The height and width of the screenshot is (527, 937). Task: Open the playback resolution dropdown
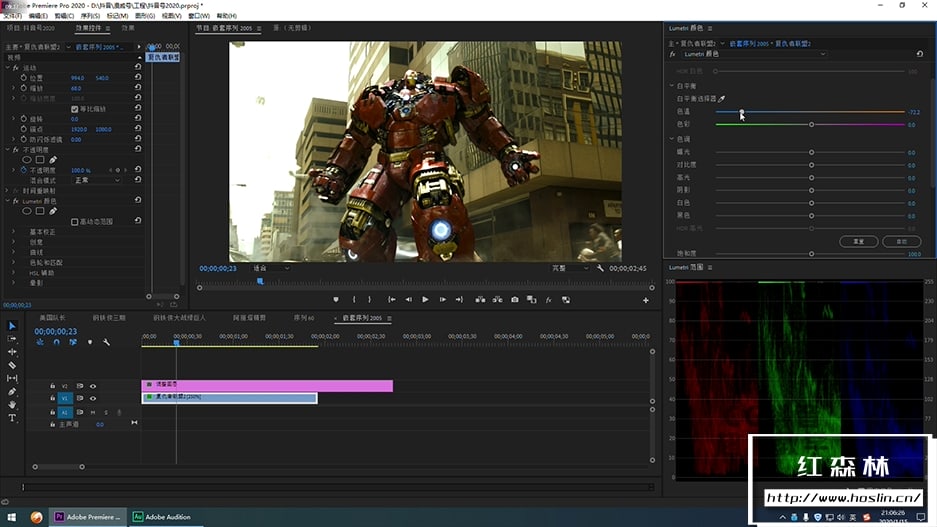click(569, 268)
